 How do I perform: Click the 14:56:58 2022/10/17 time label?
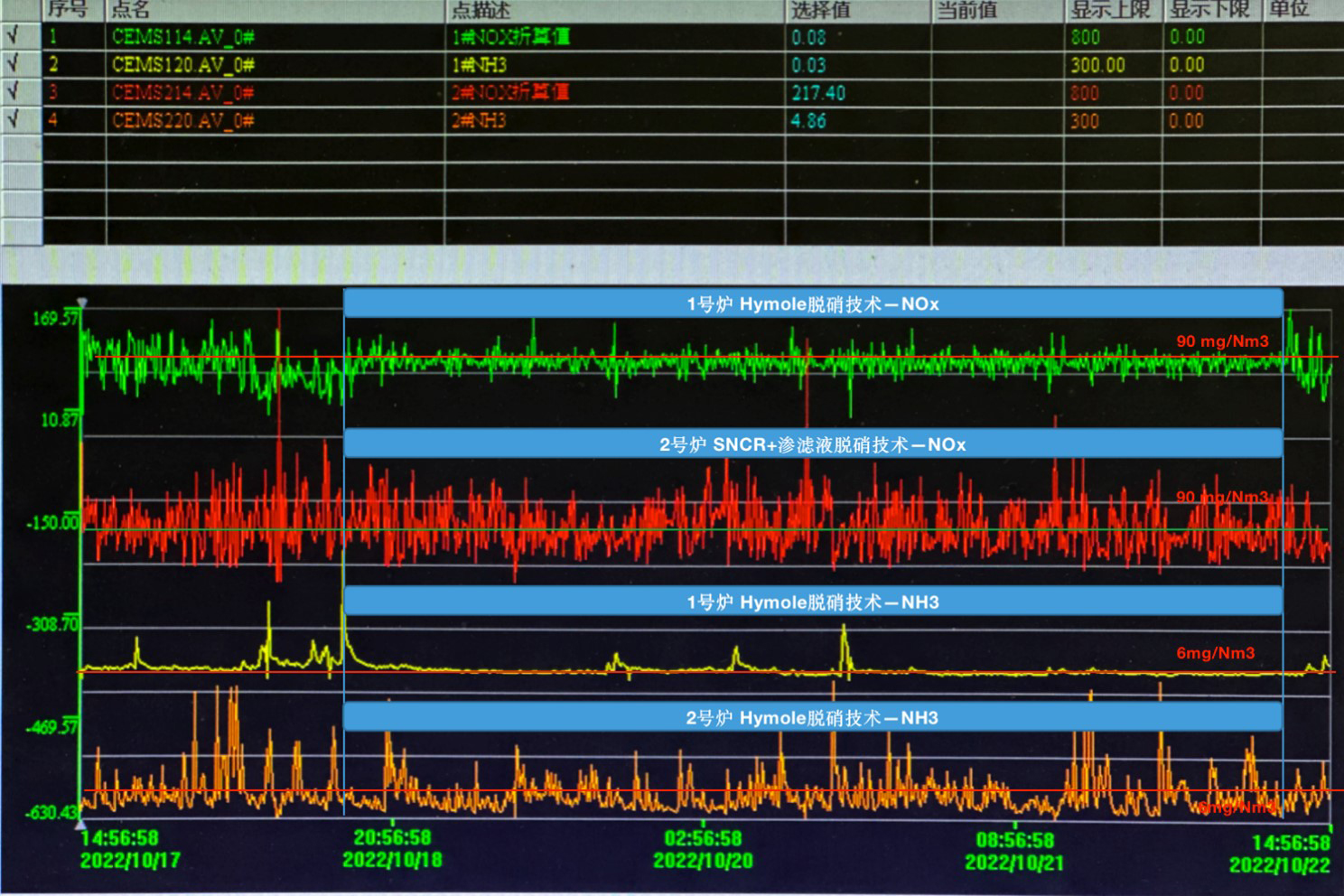click(129, 849)
